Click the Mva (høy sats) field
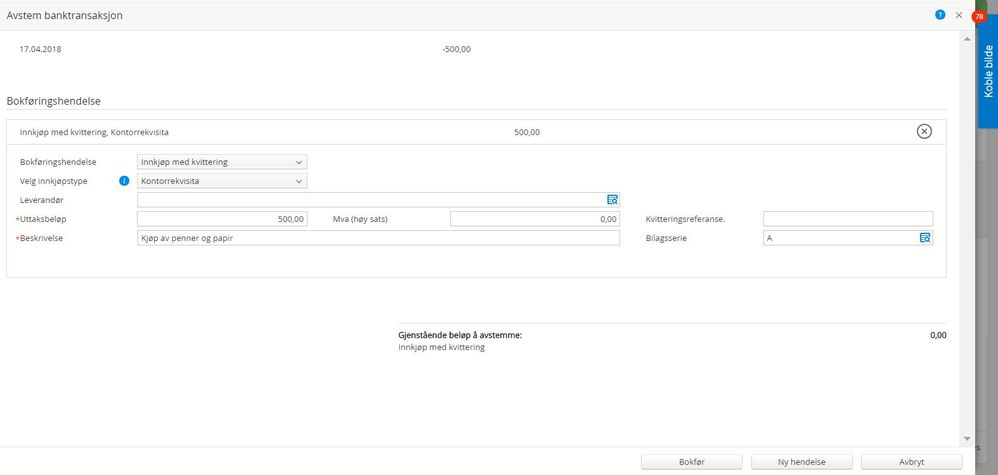 pyautogui.click(x=535, y=219)
